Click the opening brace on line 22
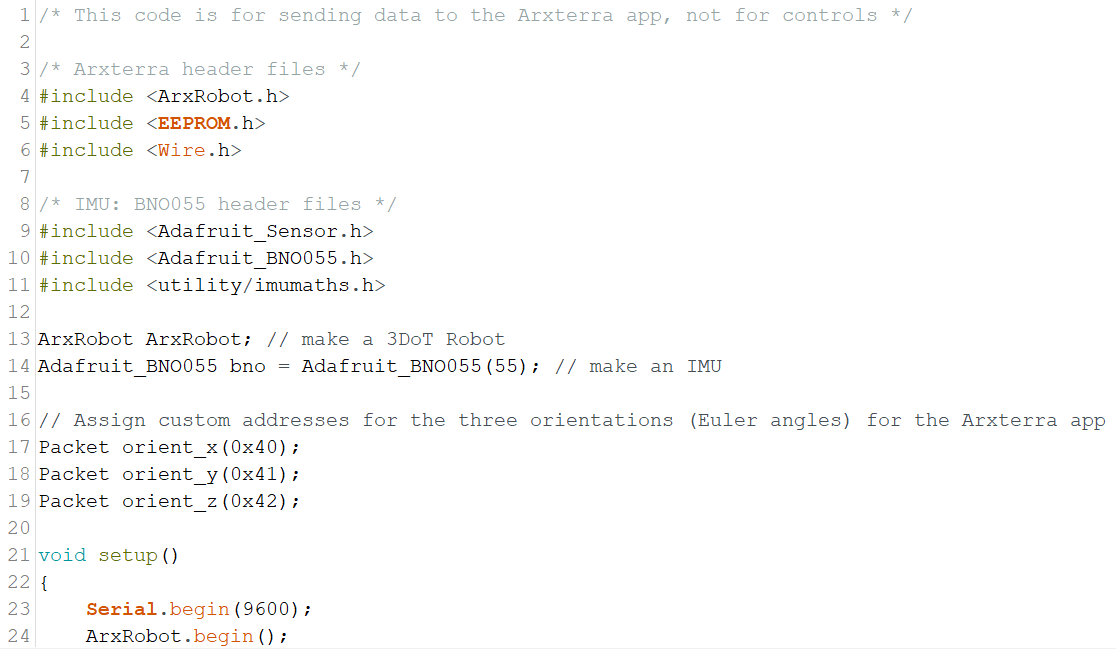This screenshot has width=1116, height=649. pyautogui.click(x=44, y=583)
